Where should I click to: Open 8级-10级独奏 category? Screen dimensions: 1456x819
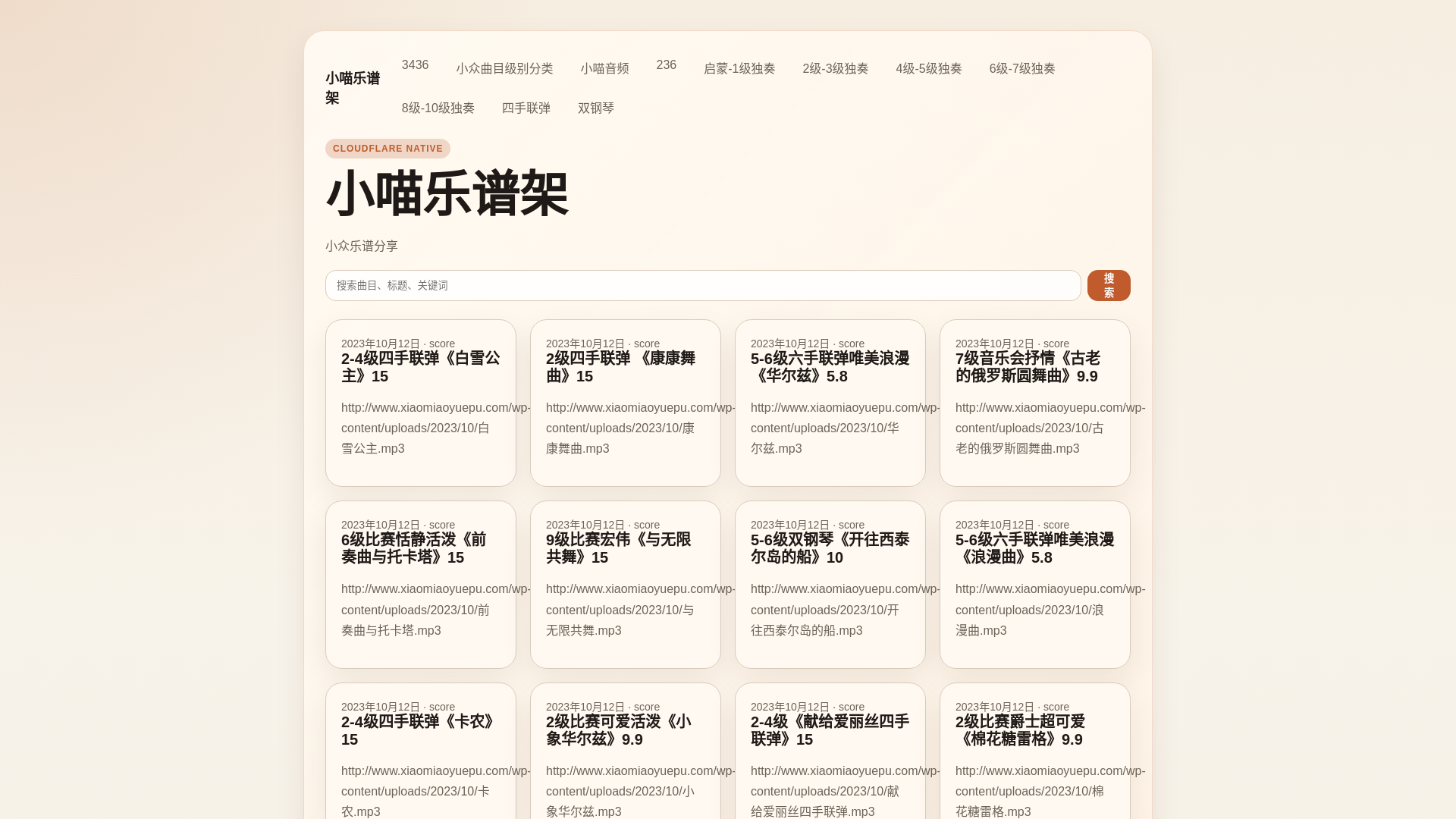click(438, 108)
